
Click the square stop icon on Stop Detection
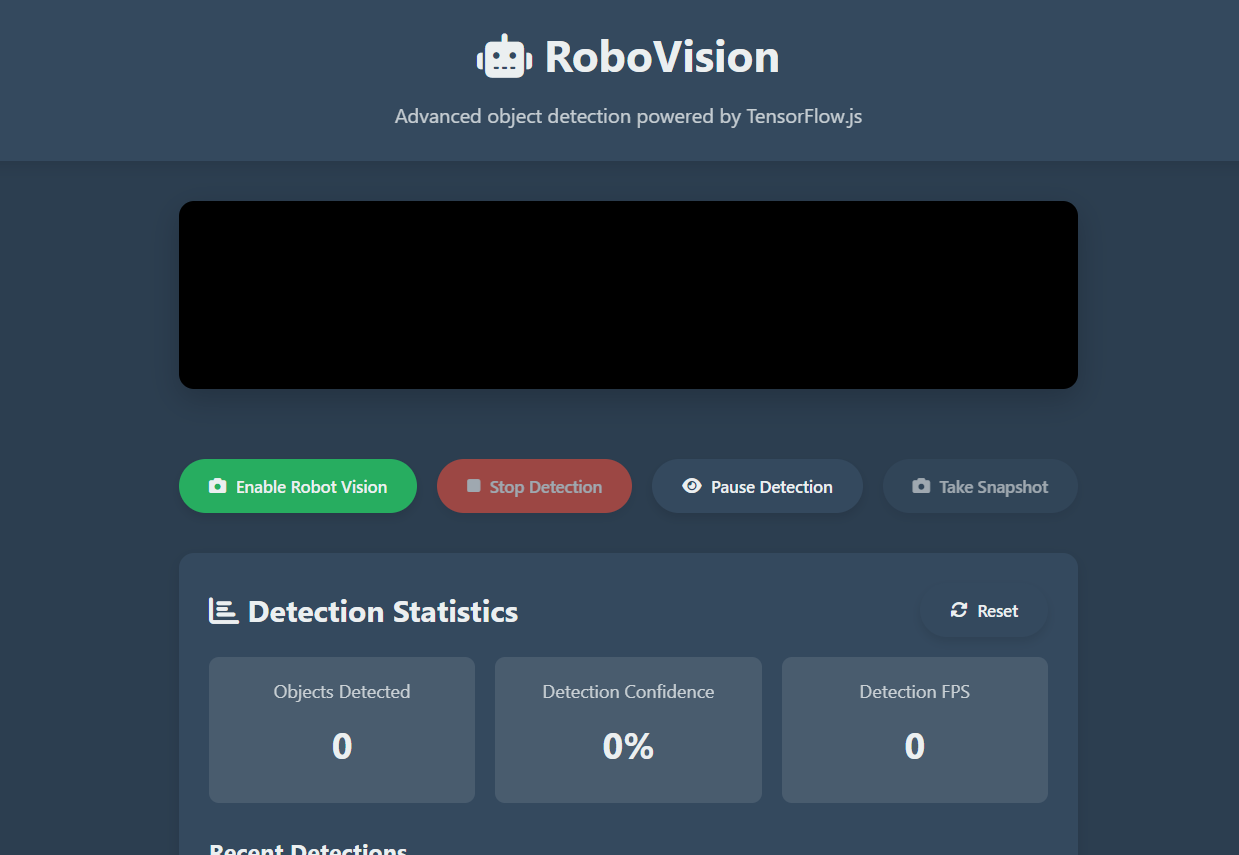[474, 486]
